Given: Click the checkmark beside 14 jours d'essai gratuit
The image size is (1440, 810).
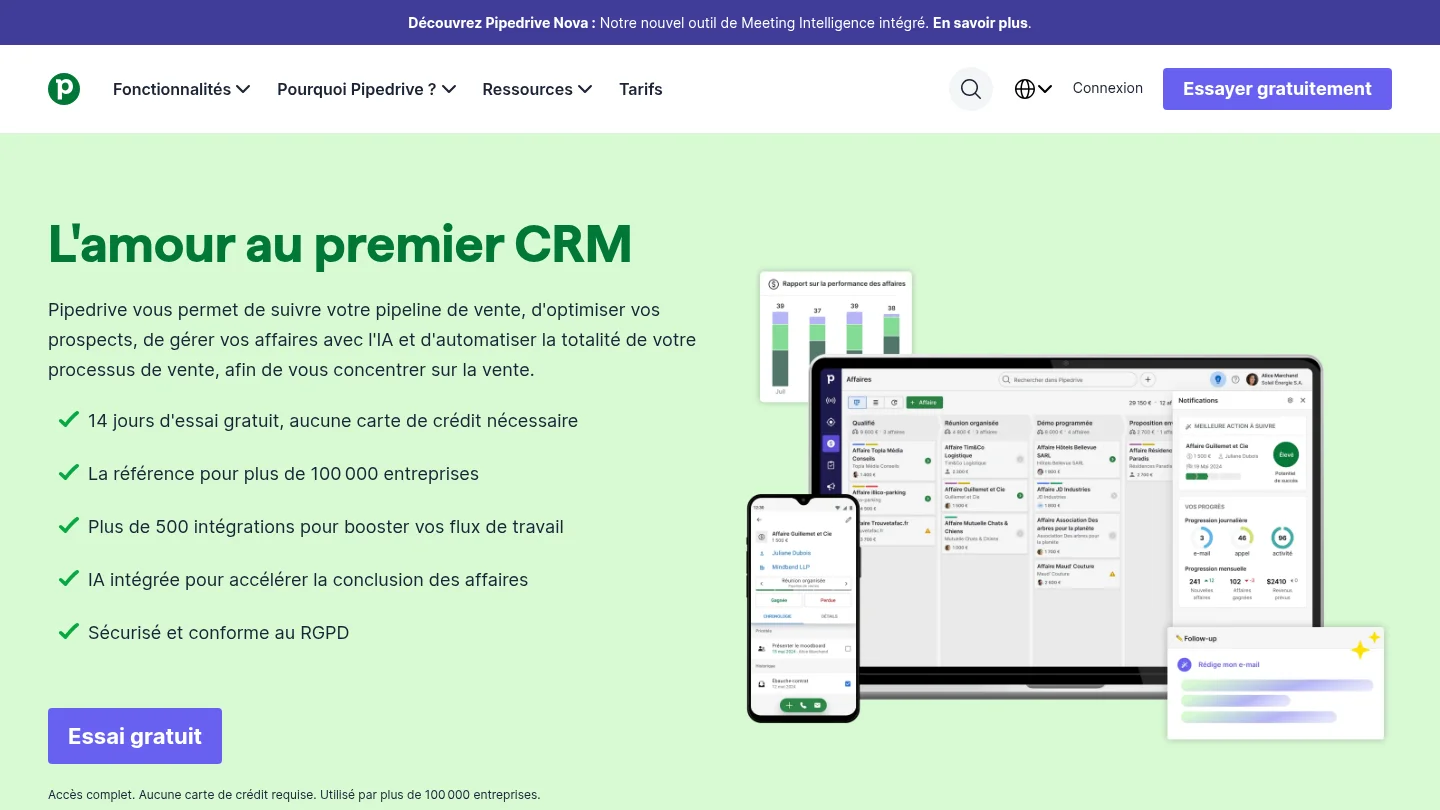Looking at the screenshot, I should click(x=68, y=420).
